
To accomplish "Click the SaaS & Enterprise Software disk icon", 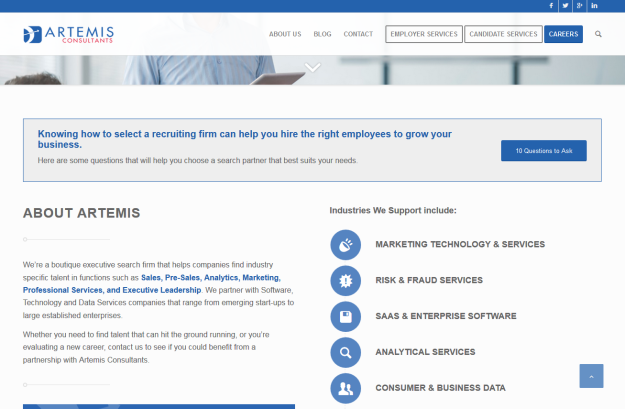I will pos(345,316).
